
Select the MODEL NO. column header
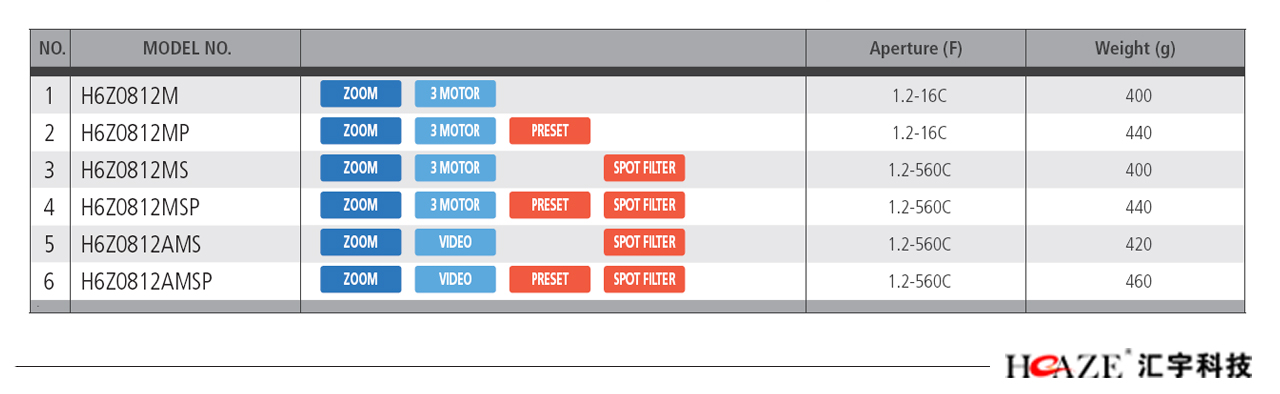pos(187,48)
